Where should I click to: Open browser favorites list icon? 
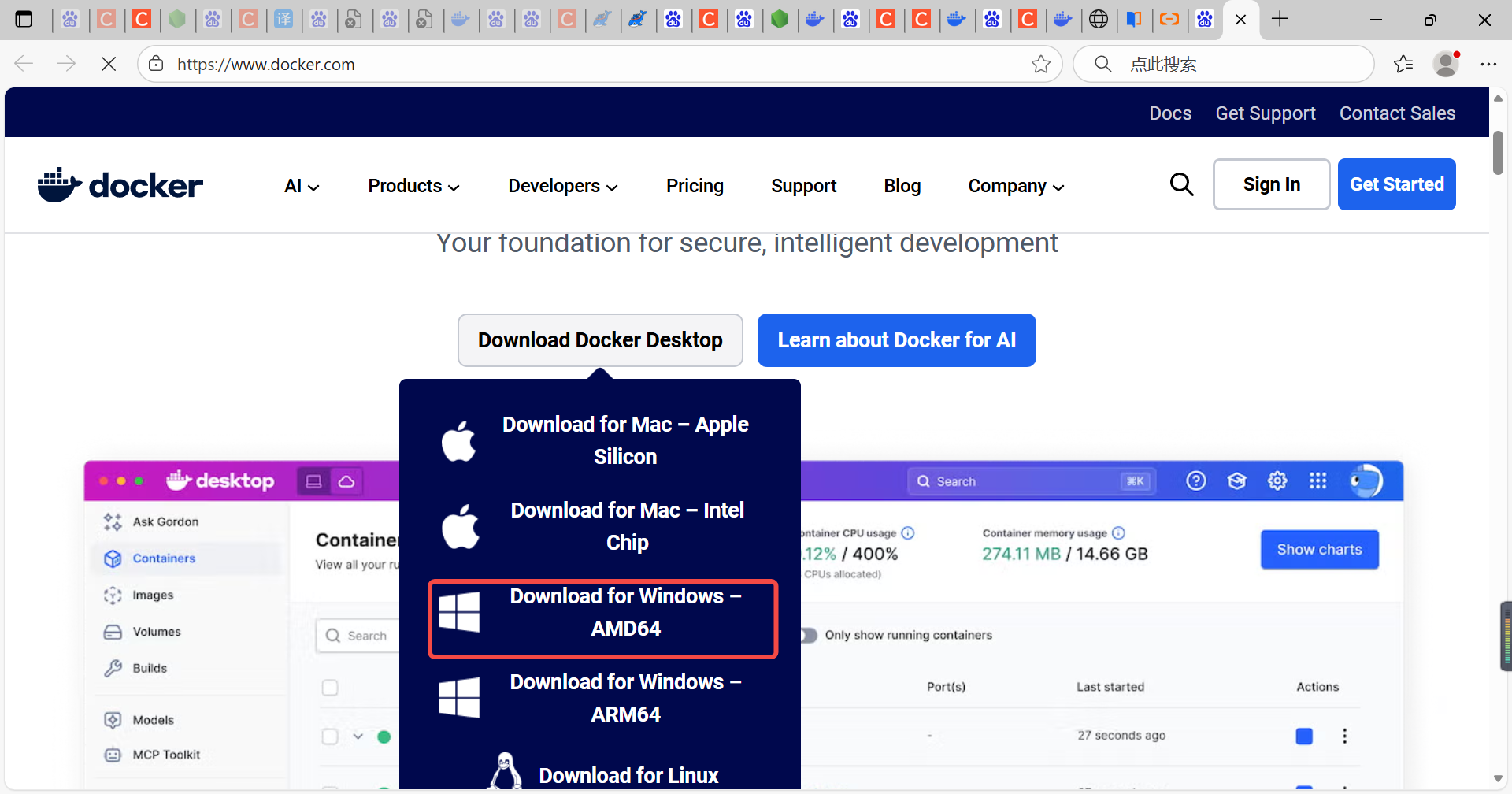click(1403, 64)
